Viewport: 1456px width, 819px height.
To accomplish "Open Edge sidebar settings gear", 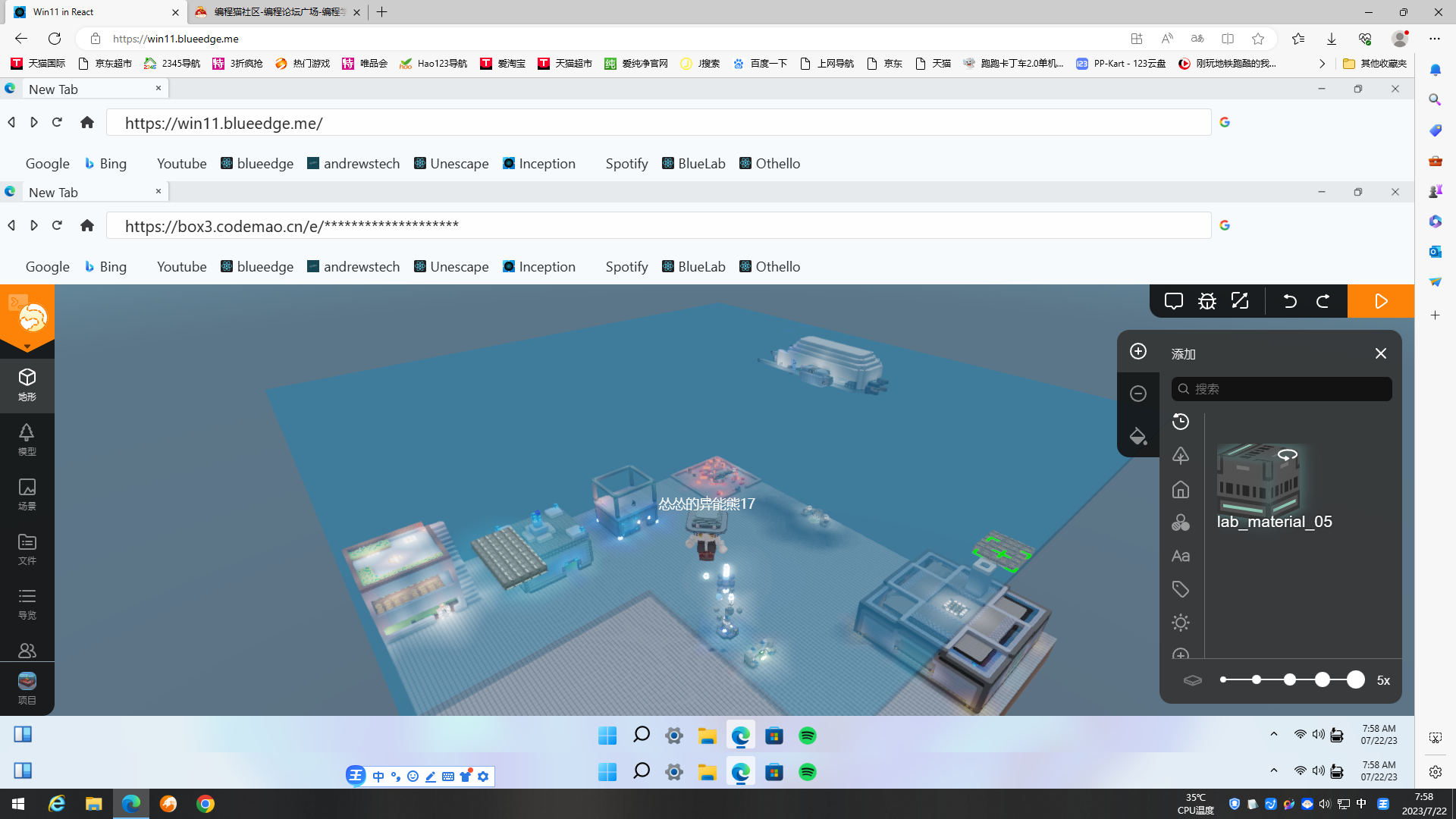I will click(1436, 772).
